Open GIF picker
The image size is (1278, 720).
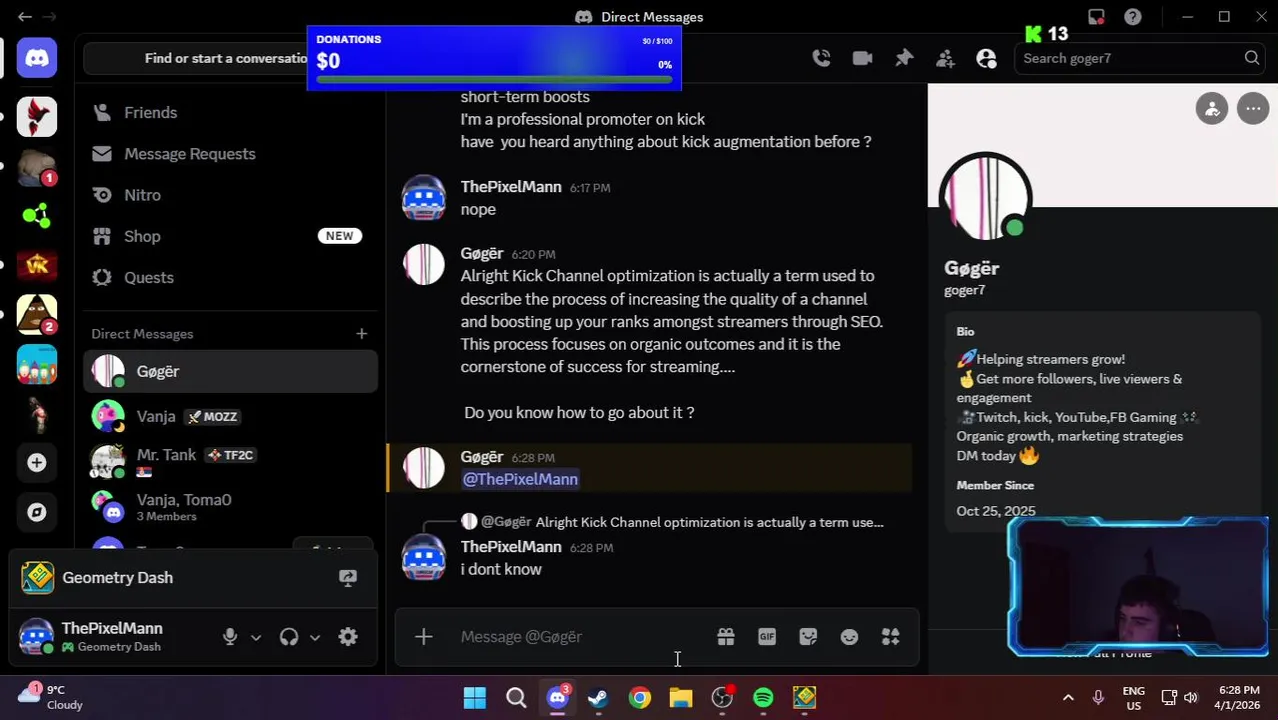click(767, 637)
